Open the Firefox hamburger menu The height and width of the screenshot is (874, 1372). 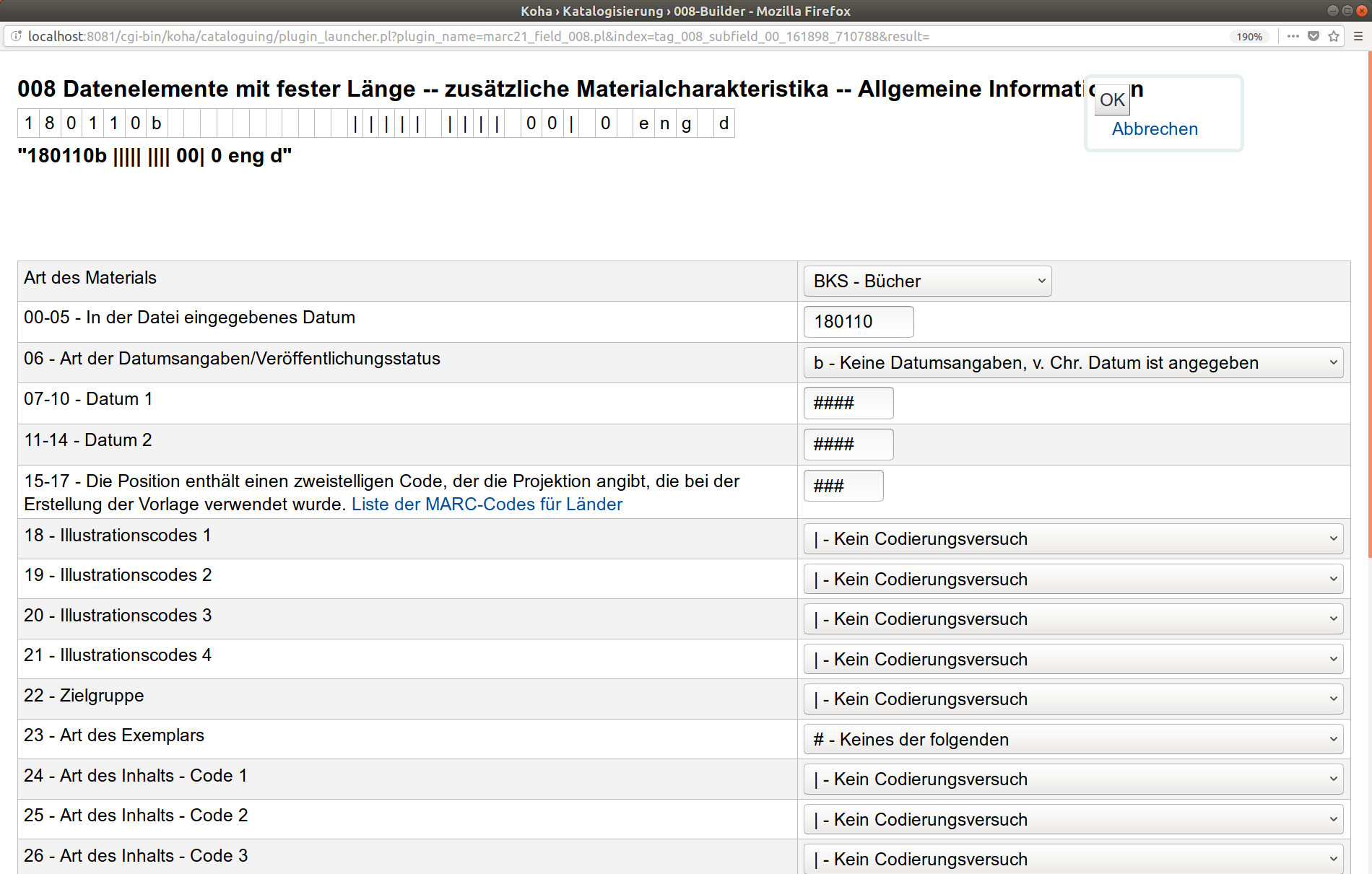click(1358, 36)
